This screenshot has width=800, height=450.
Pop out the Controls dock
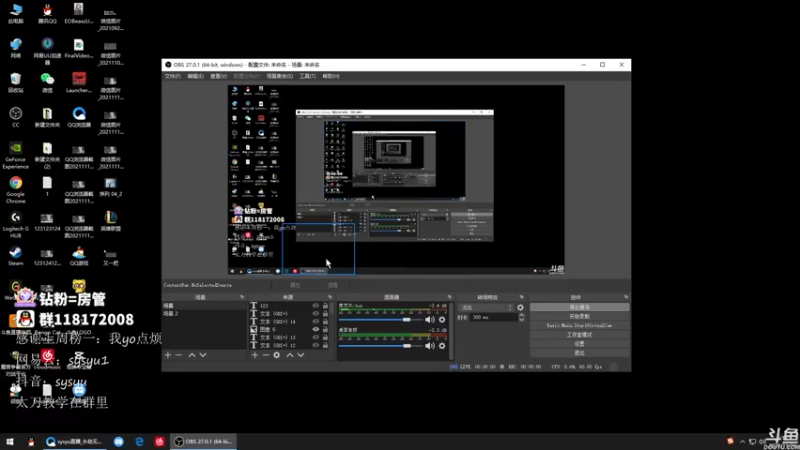pyautogui.click(x=626, y=297)
